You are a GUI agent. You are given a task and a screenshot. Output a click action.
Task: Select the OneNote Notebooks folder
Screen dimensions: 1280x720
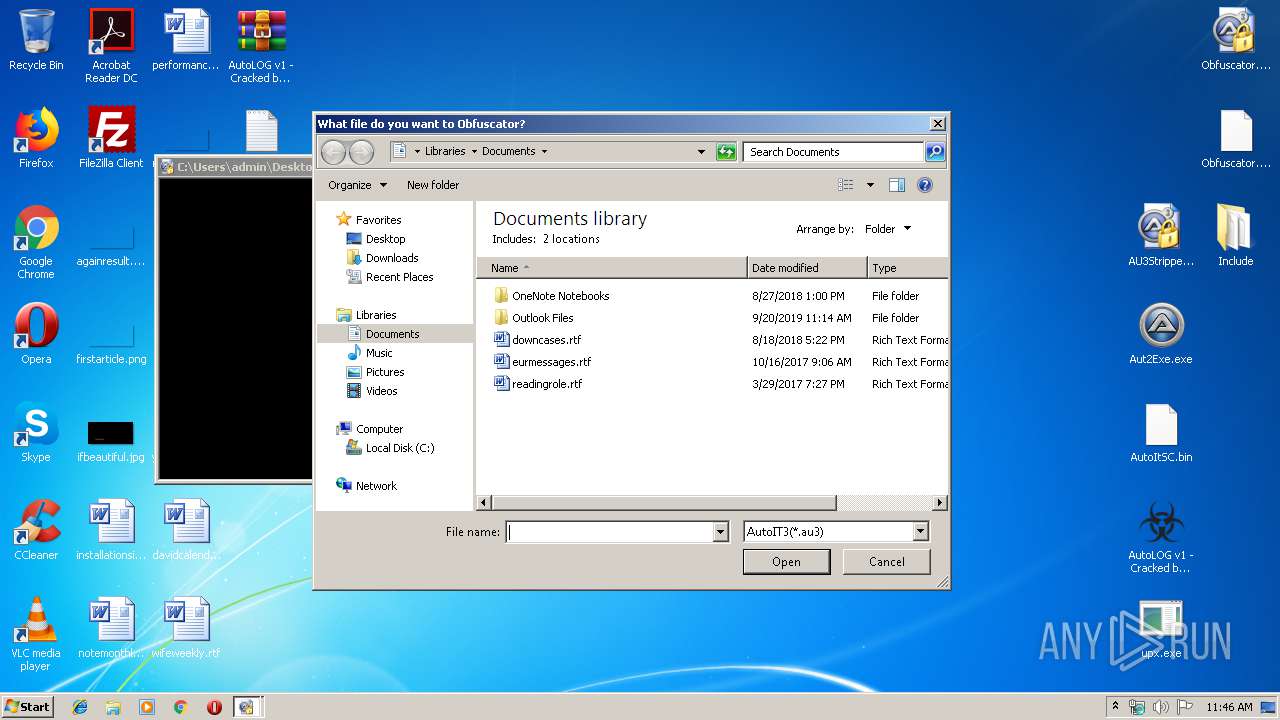(560, 296)
